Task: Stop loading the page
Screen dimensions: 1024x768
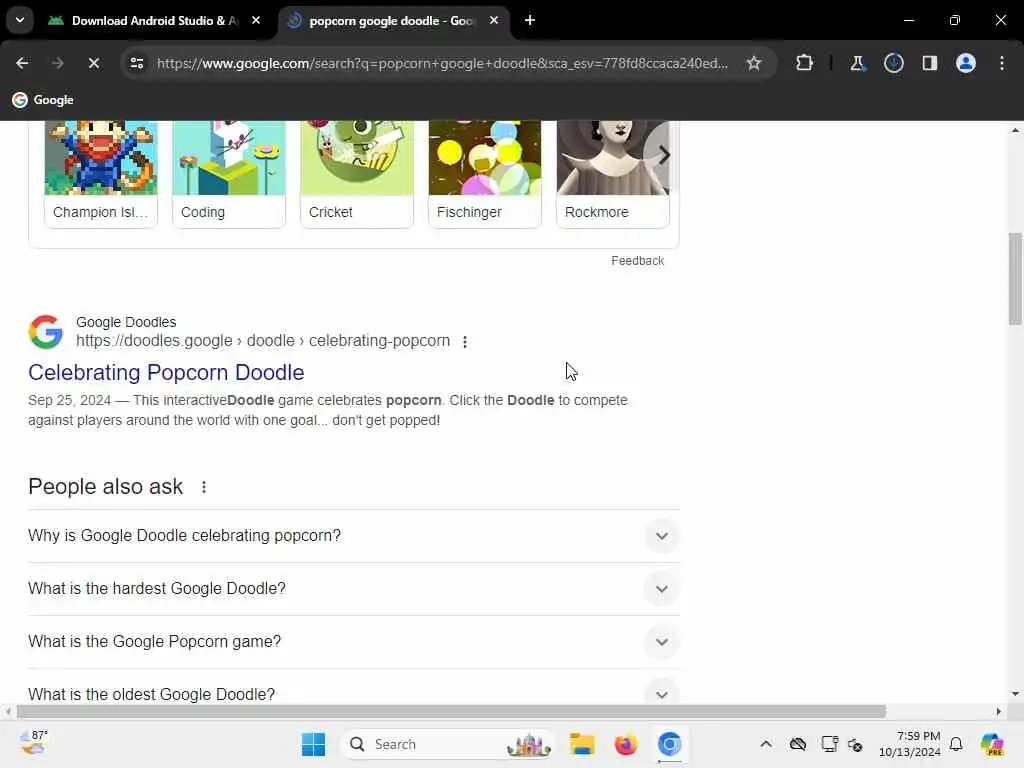Action: click(x=93, y=63)
